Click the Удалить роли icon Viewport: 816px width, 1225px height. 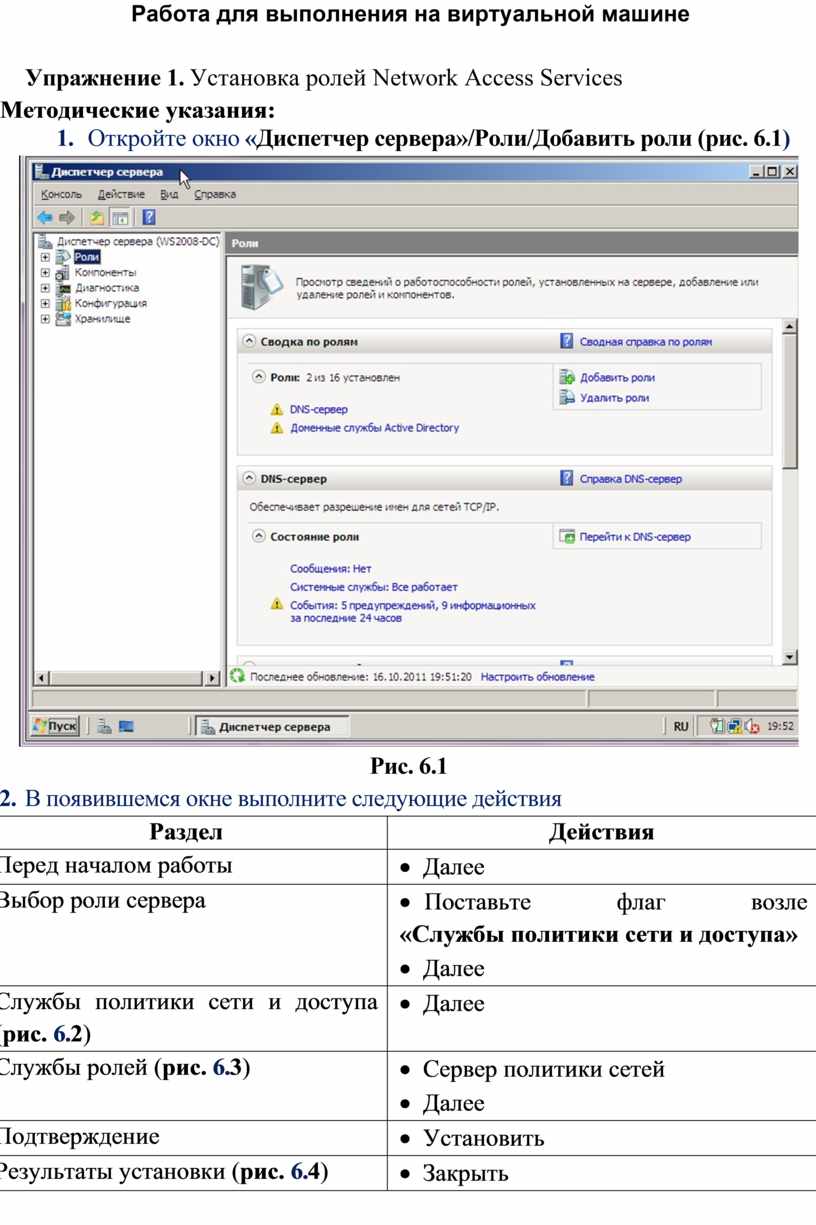click(566, 398)
